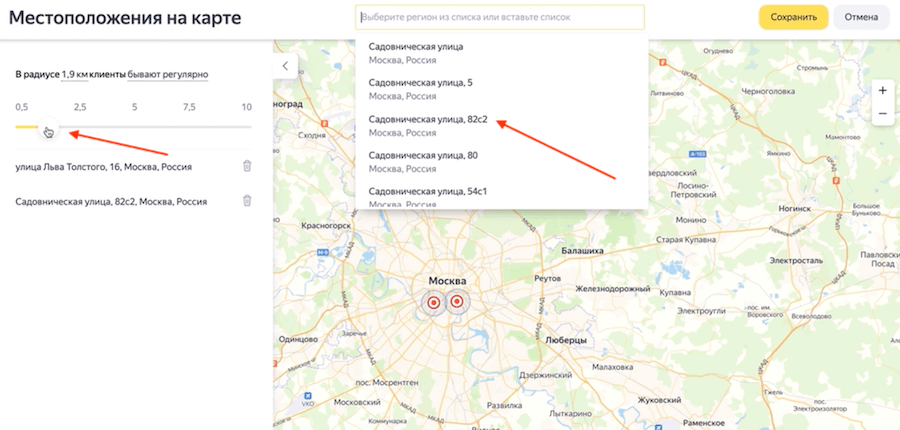Click the radius slider handle

46,127
